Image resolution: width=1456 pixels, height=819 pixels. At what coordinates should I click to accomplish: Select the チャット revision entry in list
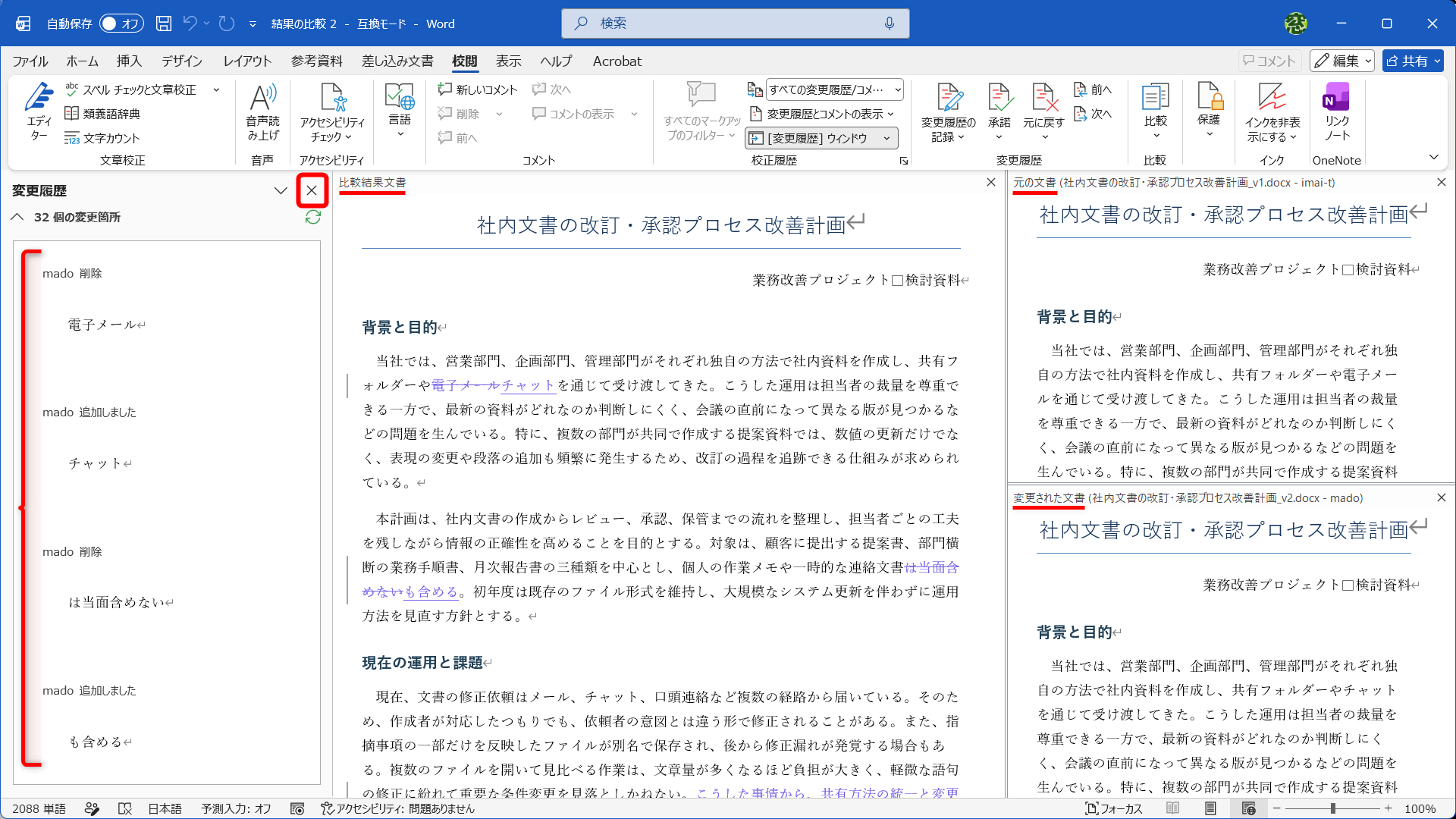[100, 463]
